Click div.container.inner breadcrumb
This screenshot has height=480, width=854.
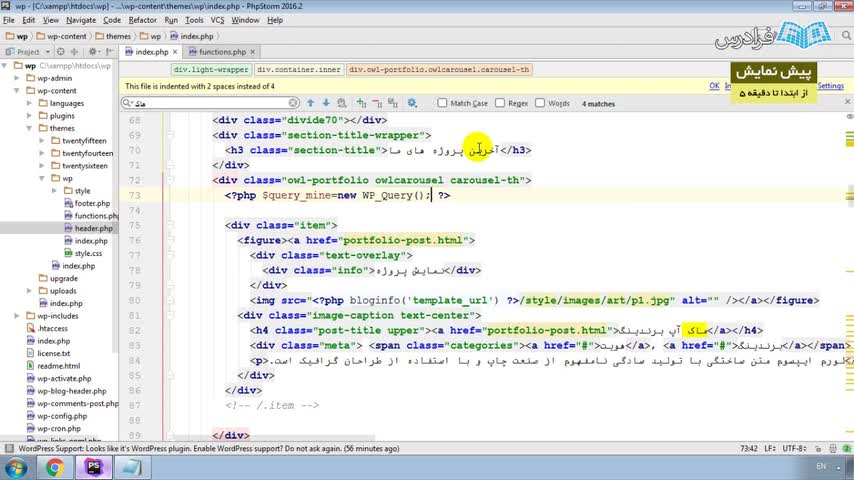298,70
